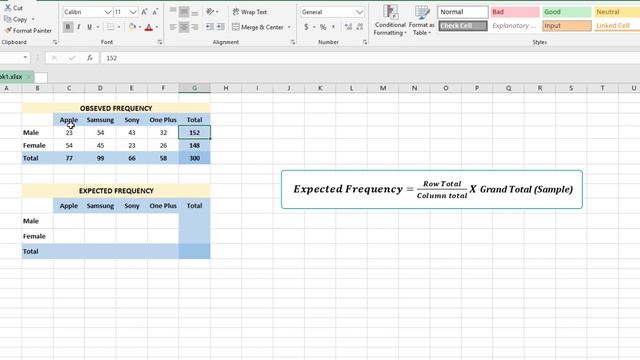Apply the Good cell style
The image size is (640, 360).
point(567,12)
